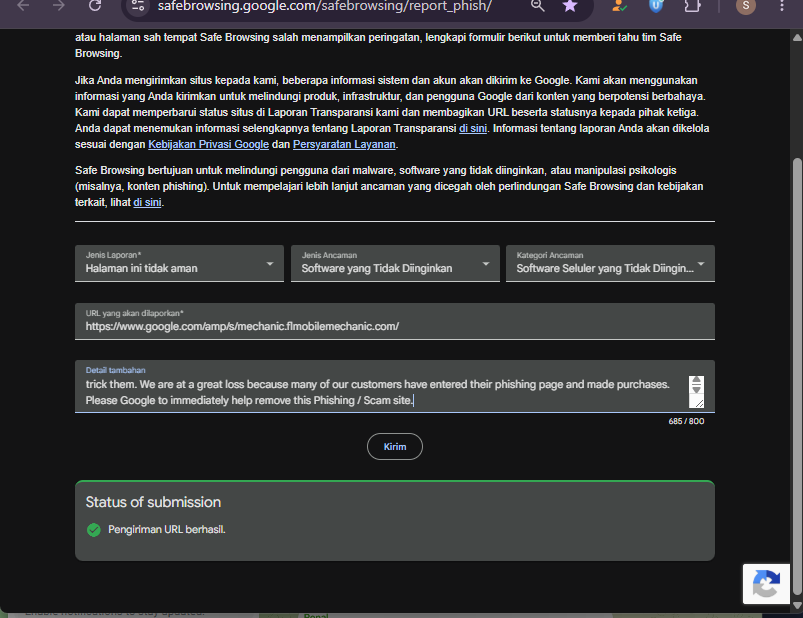This screenshot has height=618, width=803.
Task: Click the text area scroll up arrow
Action: pos(696,380)
